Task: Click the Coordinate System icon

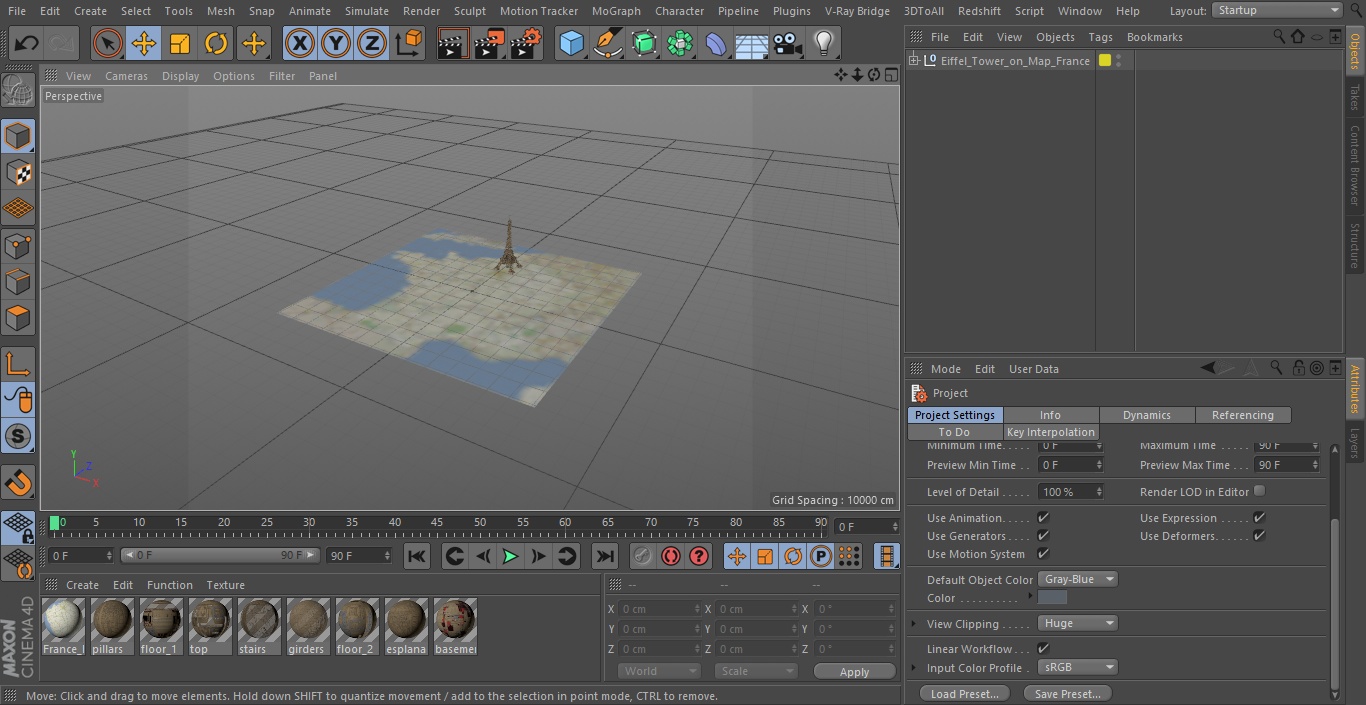Action: tap(409, 44)
